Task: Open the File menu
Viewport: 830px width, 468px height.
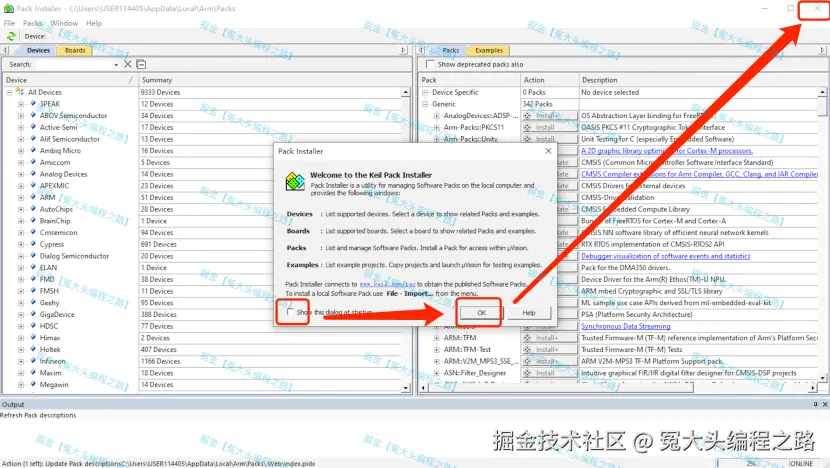Action: coord(10,23)
